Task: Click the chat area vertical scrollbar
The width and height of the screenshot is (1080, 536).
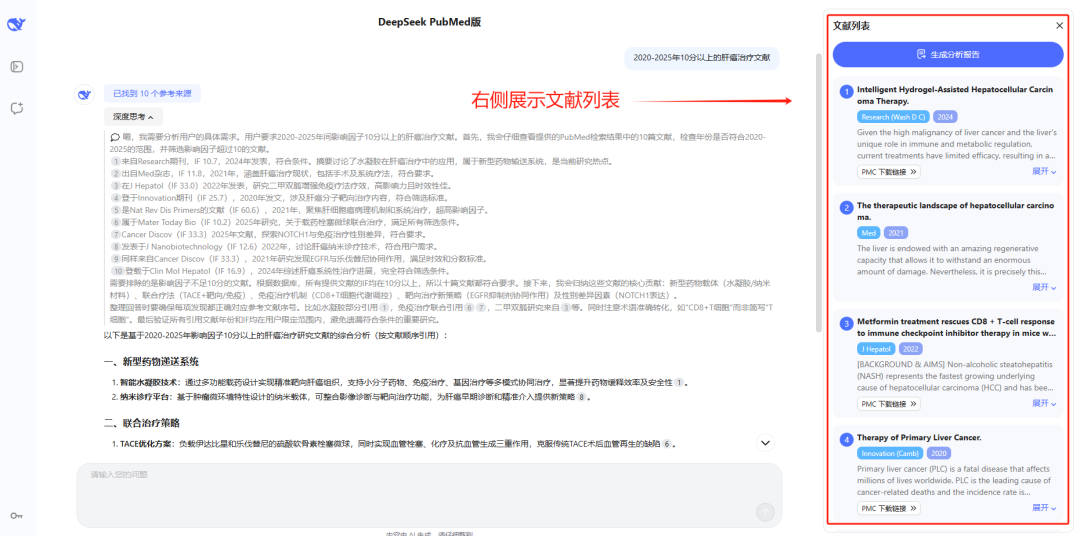Action: [x=818, y=192]
